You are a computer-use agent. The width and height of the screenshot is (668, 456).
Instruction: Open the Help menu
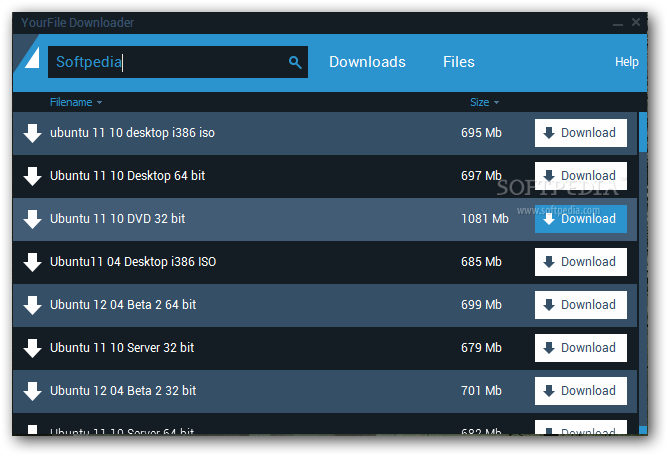click(x=627, y=62)
